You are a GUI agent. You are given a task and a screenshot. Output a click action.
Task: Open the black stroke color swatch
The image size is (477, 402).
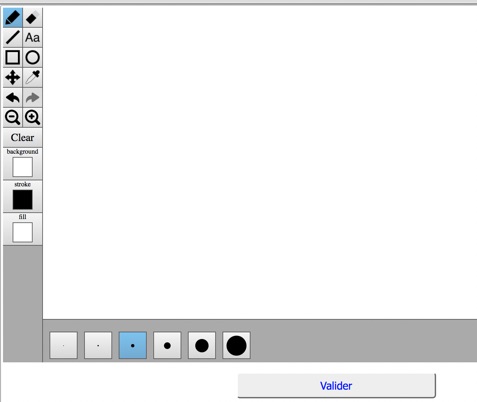click(x=22, y=199)
